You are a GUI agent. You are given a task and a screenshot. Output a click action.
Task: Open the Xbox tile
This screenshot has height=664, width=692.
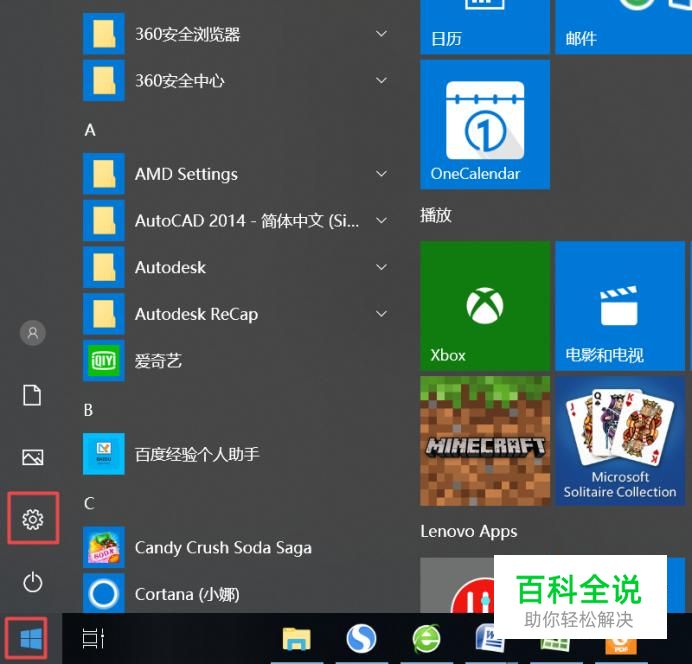tap(485, 306)
